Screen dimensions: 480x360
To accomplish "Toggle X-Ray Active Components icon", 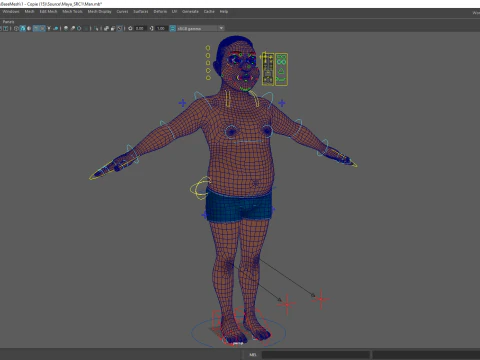I will click(113, 29).
